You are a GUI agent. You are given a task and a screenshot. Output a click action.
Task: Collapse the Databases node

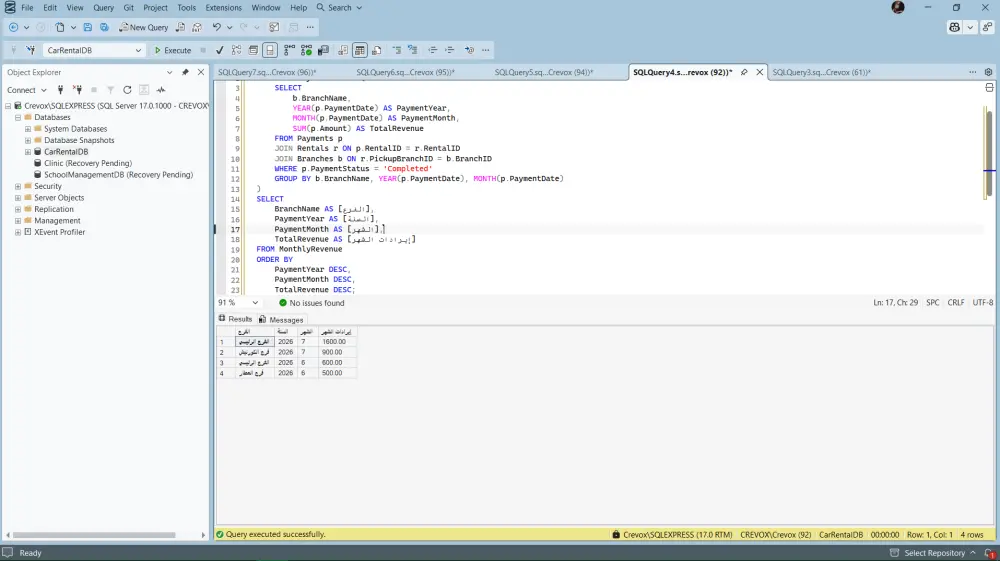pos(18,117)
